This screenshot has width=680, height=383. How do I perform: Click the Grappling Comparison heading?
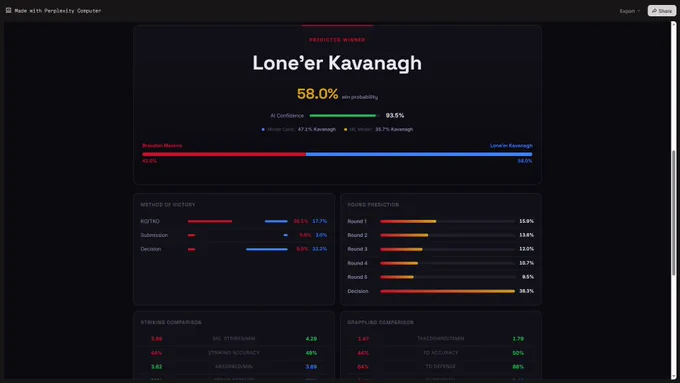point(380,322)
